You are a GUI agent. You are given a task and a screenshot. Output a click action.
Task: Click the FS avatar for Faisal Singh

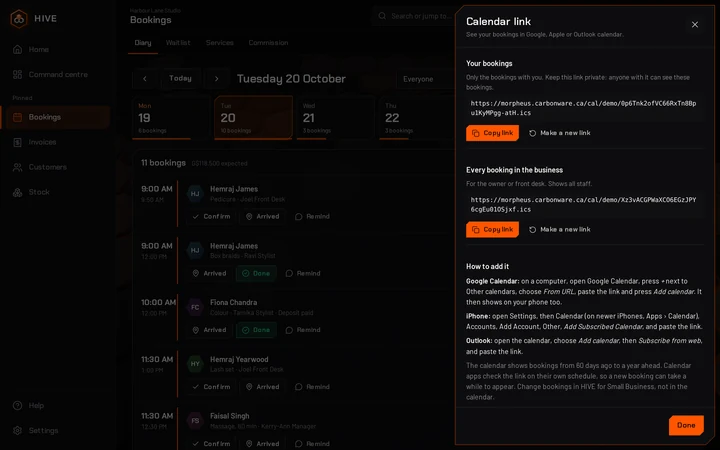[195, 421]
